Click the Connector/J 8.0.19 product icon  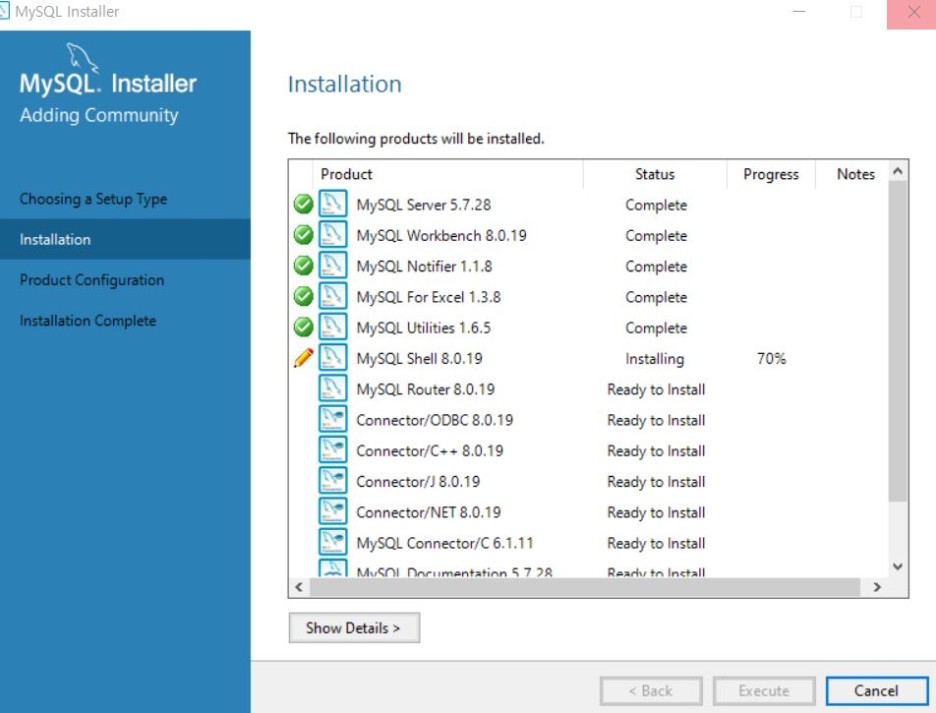click(332, 481)
